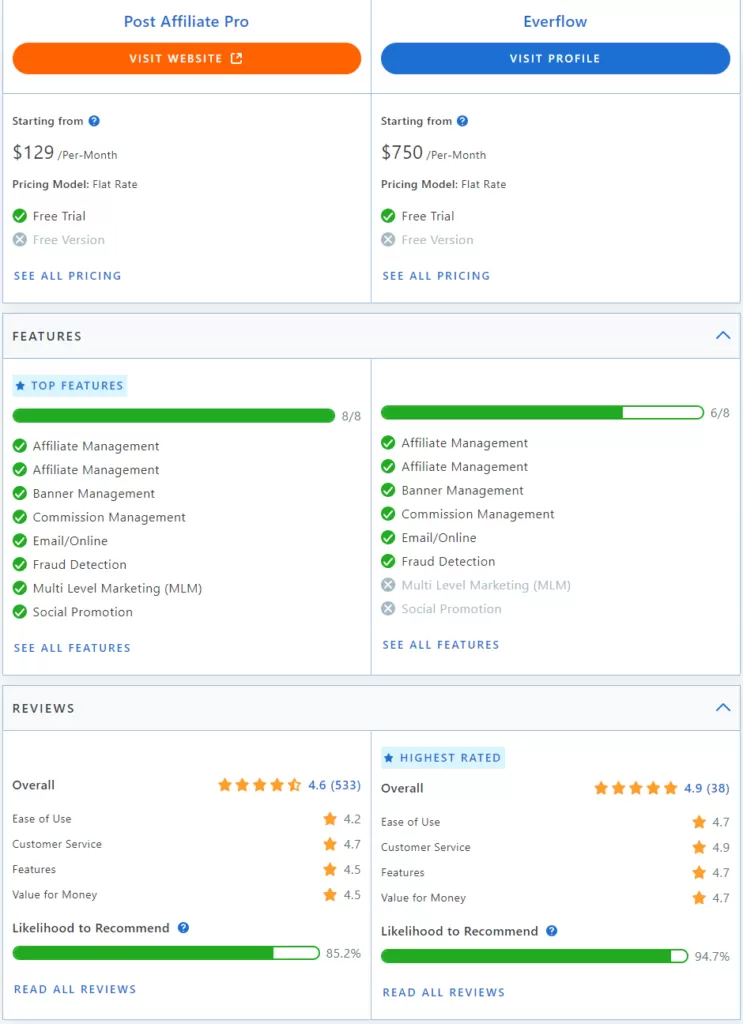Click Everflow's unavailable Social Promotion mark
Image resolution: width=743 pixels, height=1024 pixels.
(388, 609)
